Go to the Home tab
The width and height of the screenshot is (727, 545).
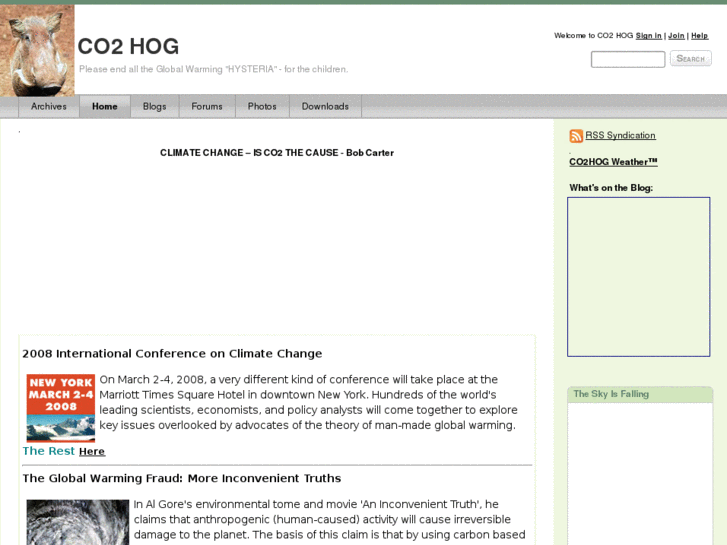pos(105,106)
